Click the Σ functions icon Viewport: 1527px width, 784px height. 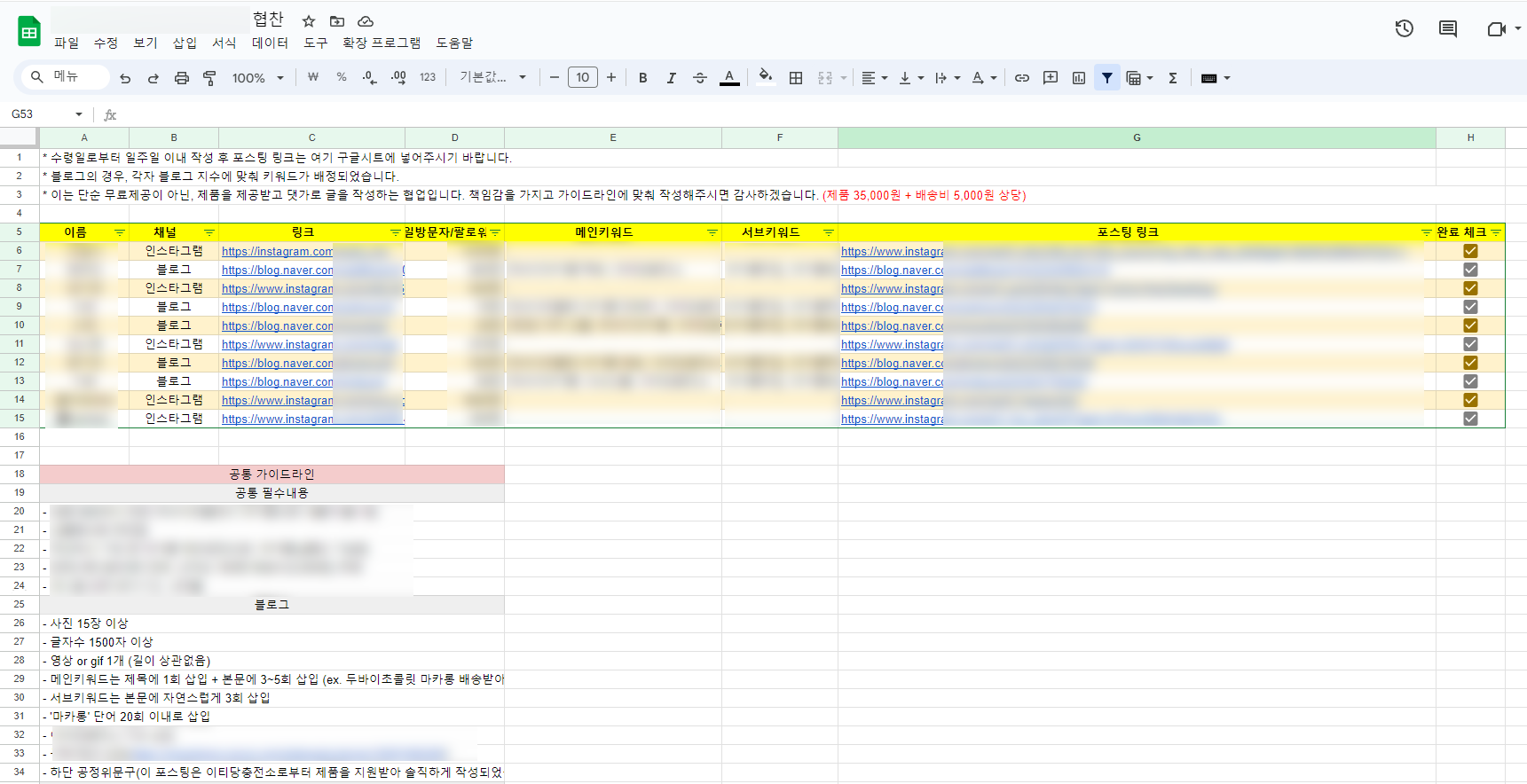[x=1173, y=78]
